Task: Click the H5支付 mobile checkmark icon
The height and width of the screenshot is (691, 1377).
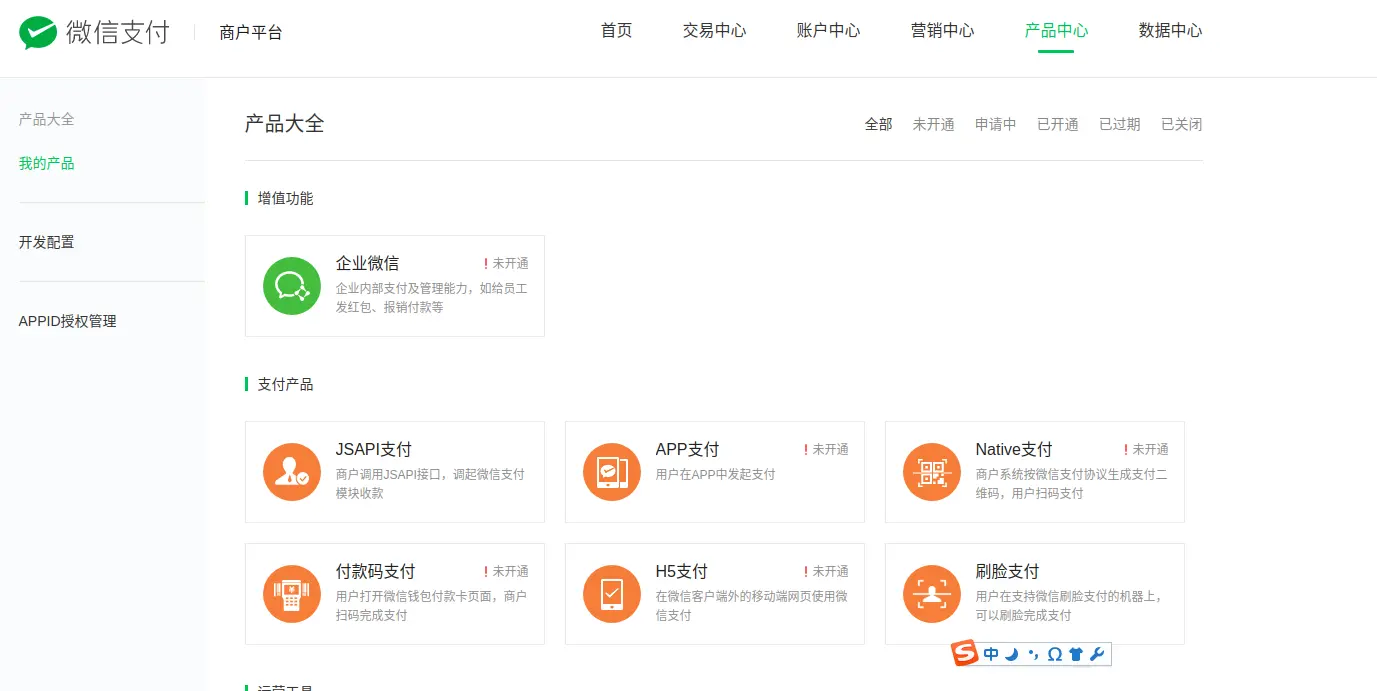Action: coord(612,594)
